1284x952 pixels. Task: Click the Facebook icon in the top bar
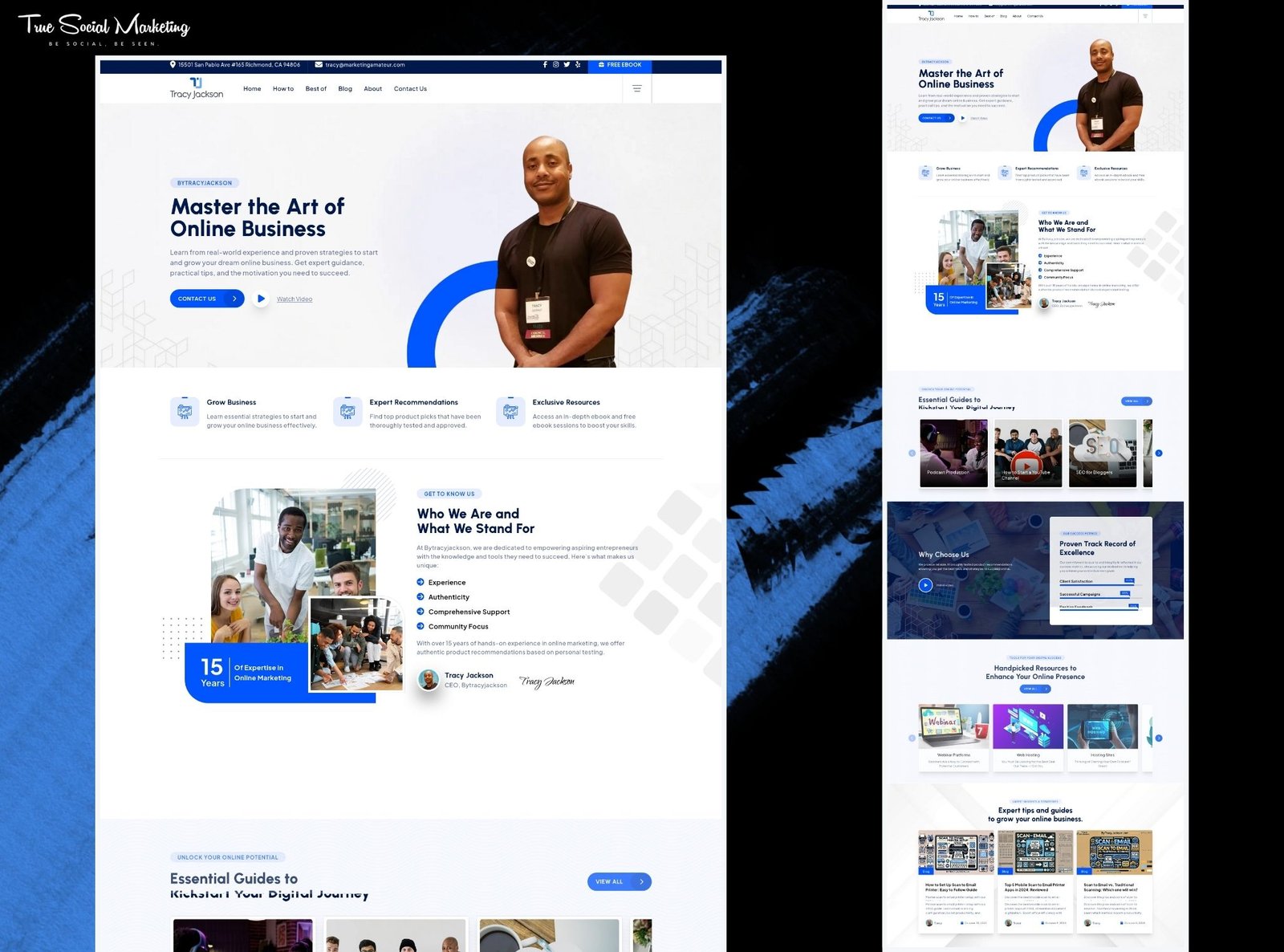(x=545, y=65)
